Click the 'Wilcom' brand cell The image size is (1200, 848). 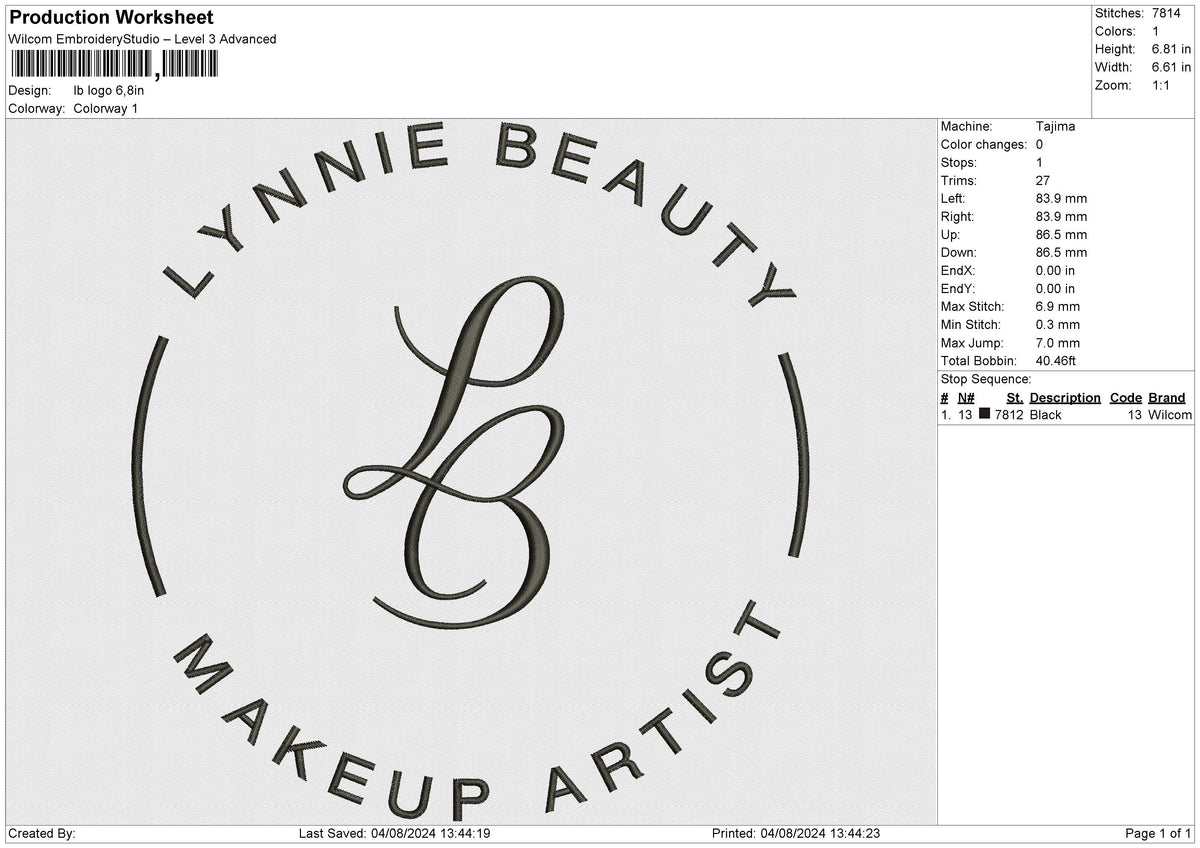[x=1170, y=415]
